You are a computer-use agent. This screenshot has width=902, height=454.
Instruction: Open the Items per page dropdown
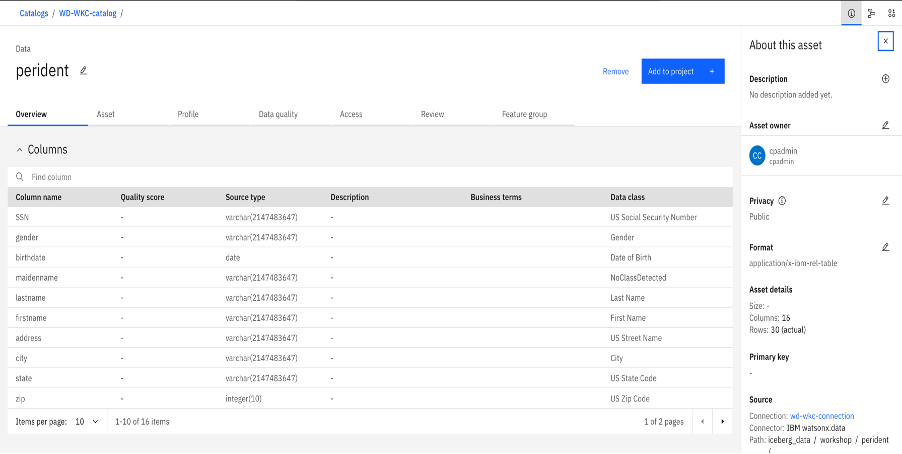[85, 422]
